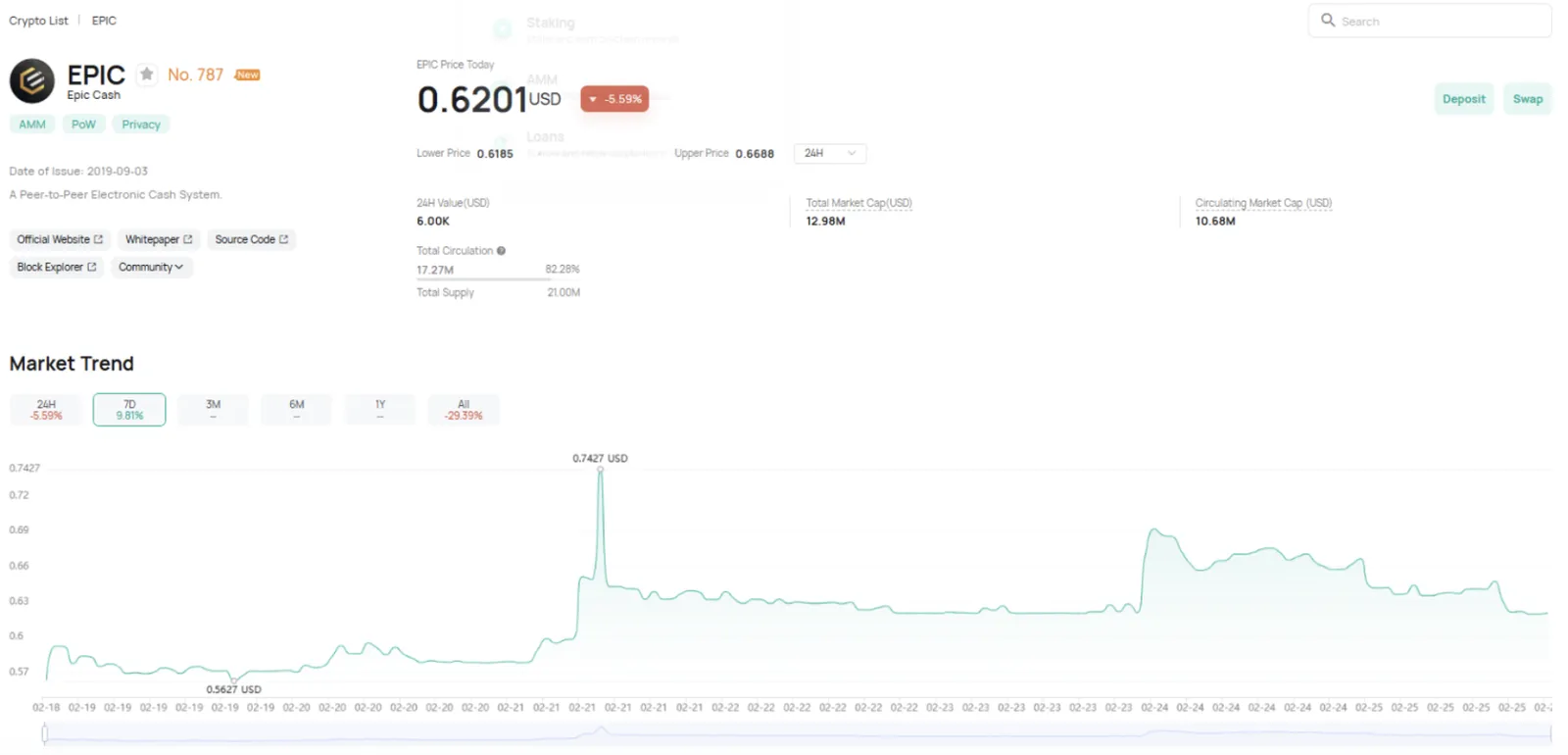The image size is (1568, 755).
Task: Toggle the favorite star next to EPIC
Action: click(146, 74)
